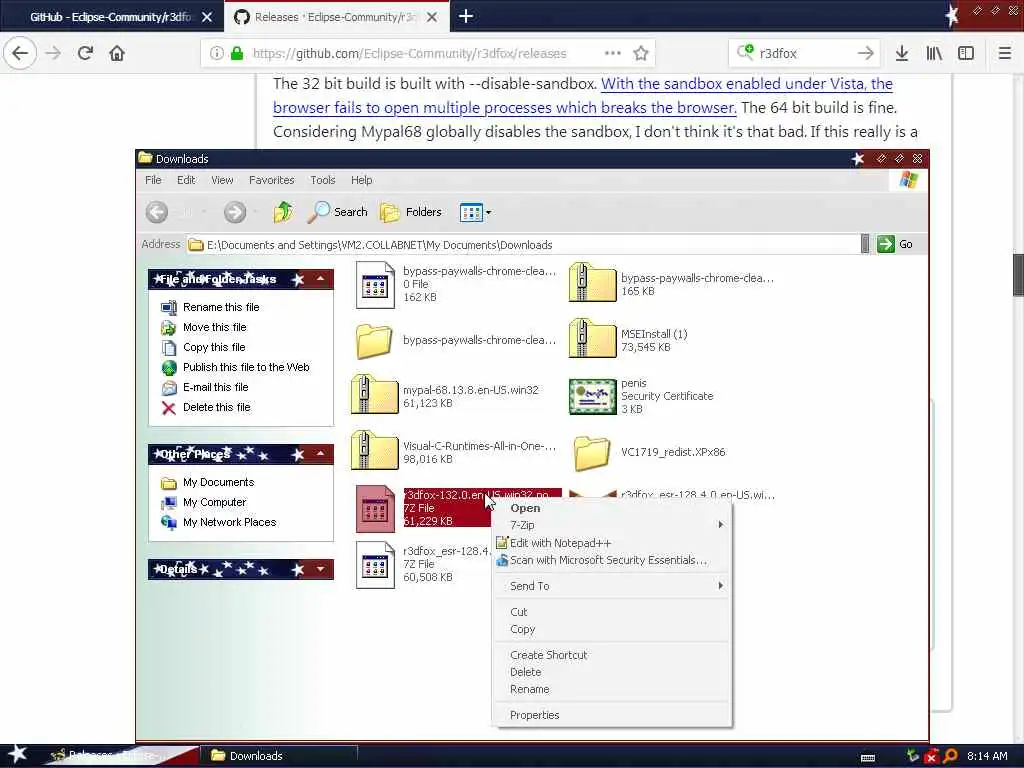Image resolution: width=1024 pixels, height=768 pixels.
Task: Click Start star button on taskbar
Action: [x=17, y=755]
